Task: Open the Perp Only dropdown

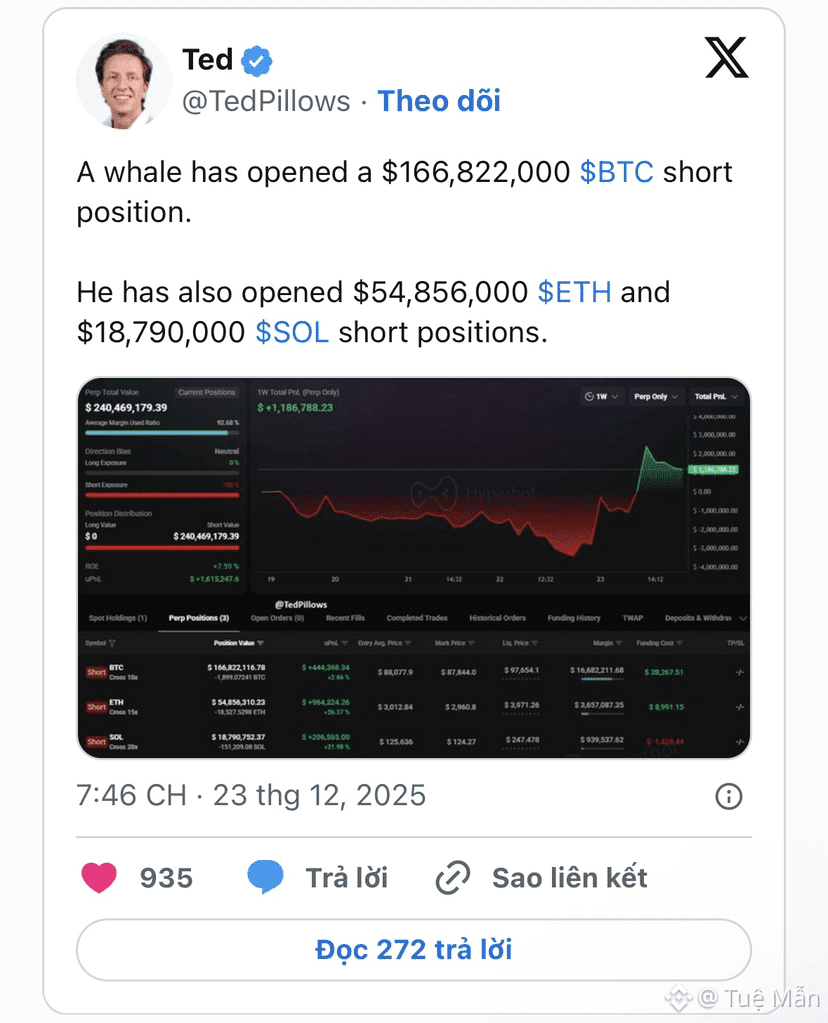Action: (x=656, y=396)
